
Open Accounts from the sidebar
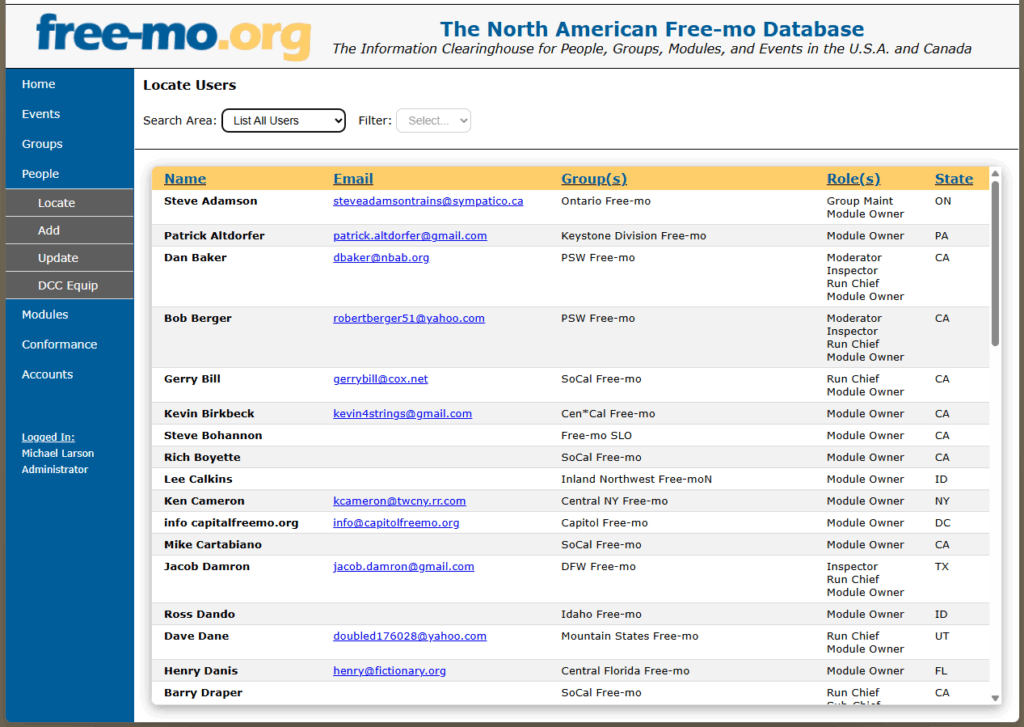[x=47, y=374]
